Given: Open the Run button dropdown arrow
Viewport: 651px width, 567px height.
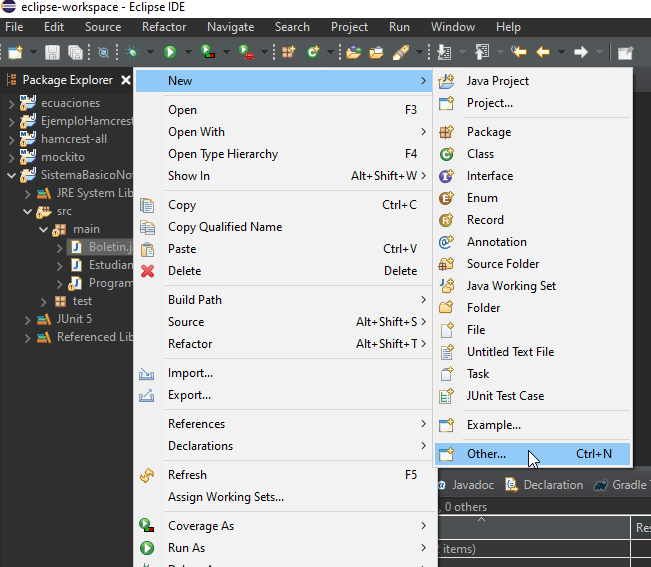Looking at the screenshot, I should coord(188,52).
